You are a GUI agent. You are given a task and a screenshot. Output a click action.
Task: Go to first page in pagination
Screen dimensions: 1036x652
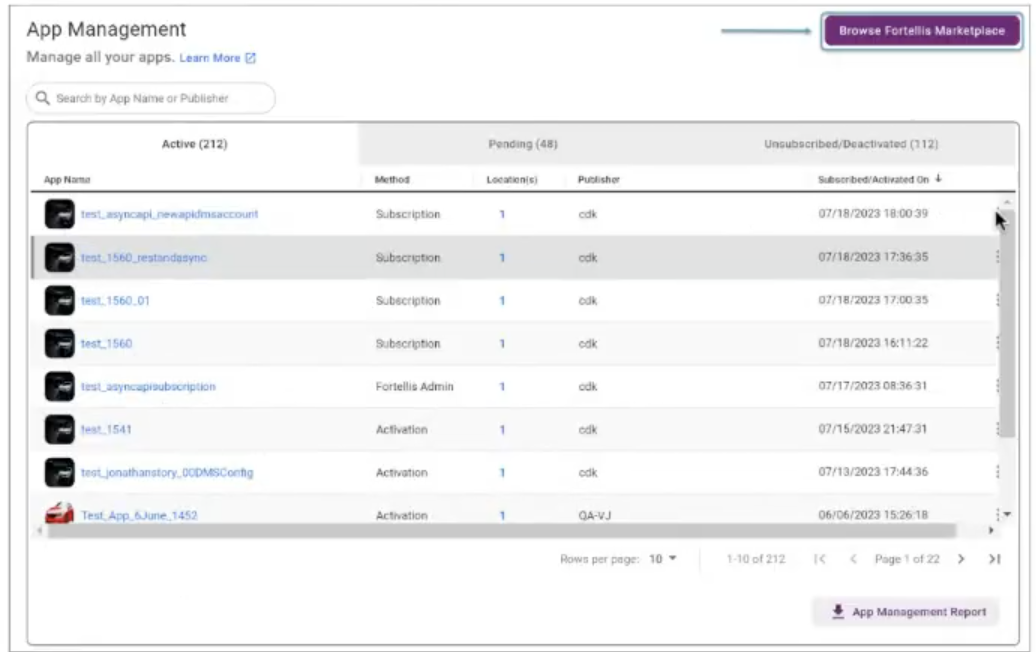pos(820,559)
